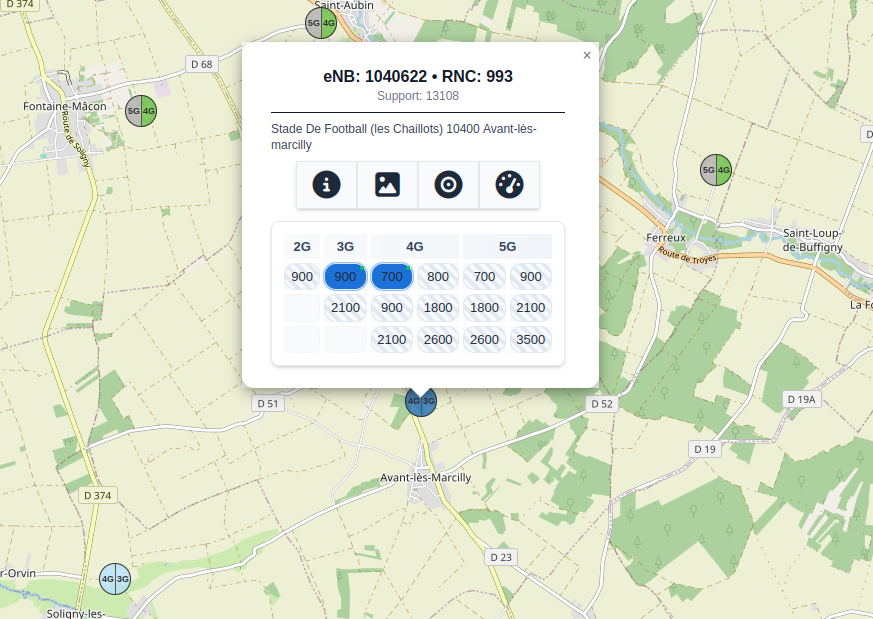873x619 pixels.
Task: Click the circular target icon in popup
Action: [x=448, y=185]
